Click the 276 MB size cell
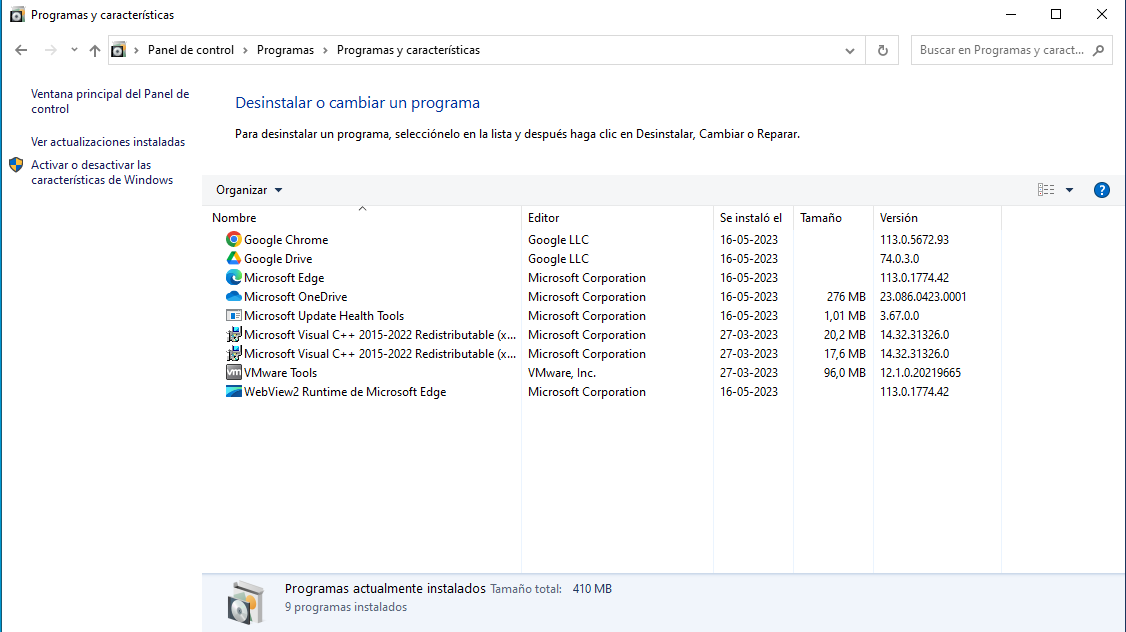The width and height of the screenshot is (1126, 632). 846,297
